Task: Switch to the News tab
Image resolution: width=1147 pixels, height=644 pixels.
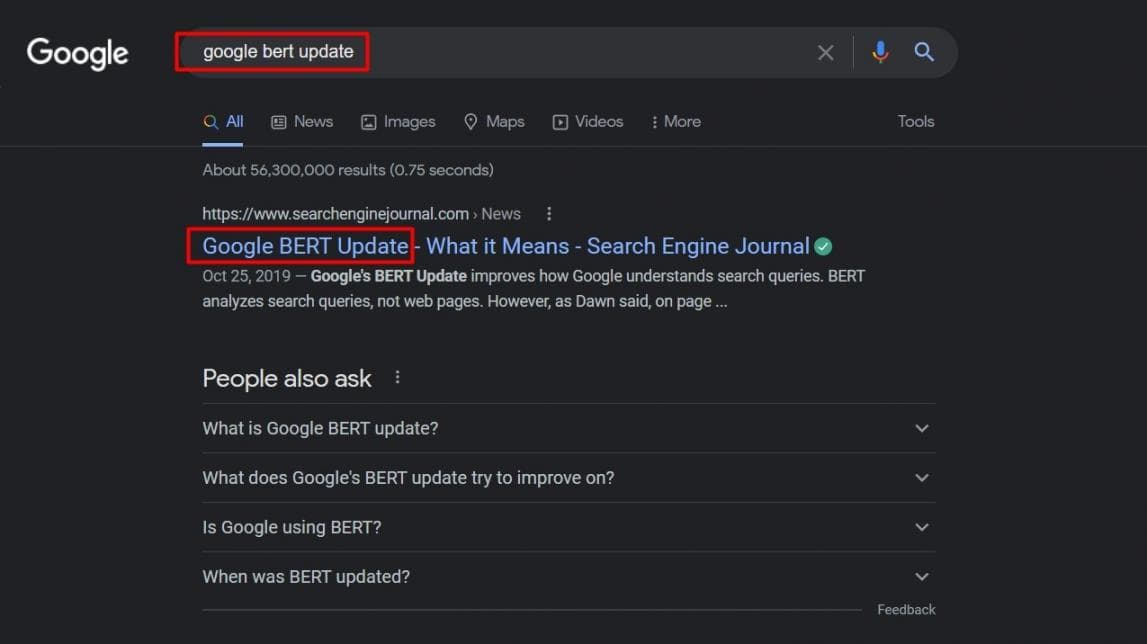Action: tap(302, 122)
